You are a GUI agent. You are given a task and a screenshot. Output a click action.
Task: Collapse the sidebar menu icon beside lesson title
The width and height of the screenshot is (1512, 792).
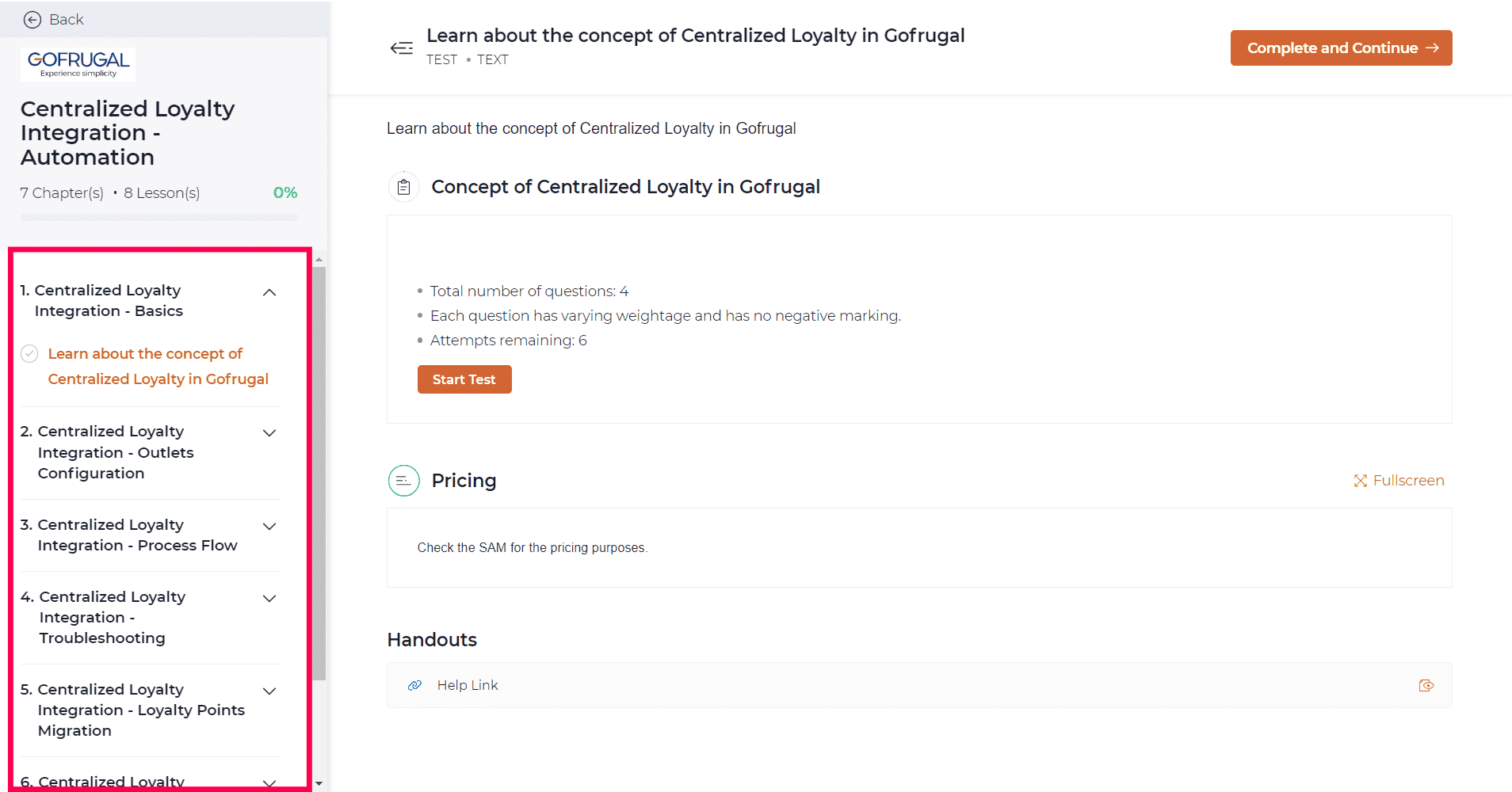402,48
